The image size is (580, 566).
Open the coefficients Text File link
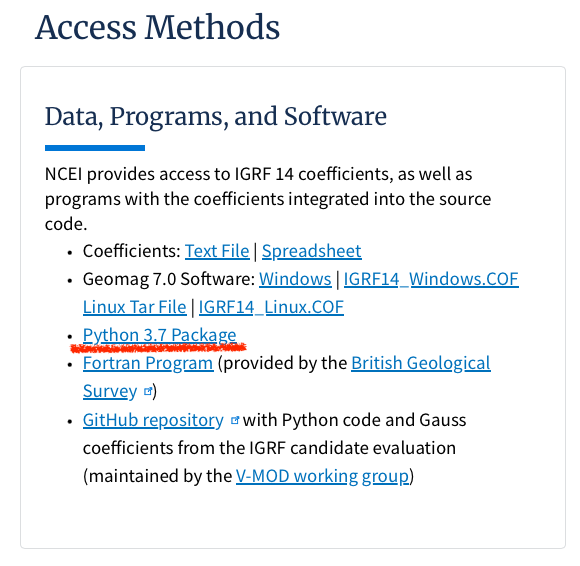point(217,251)
